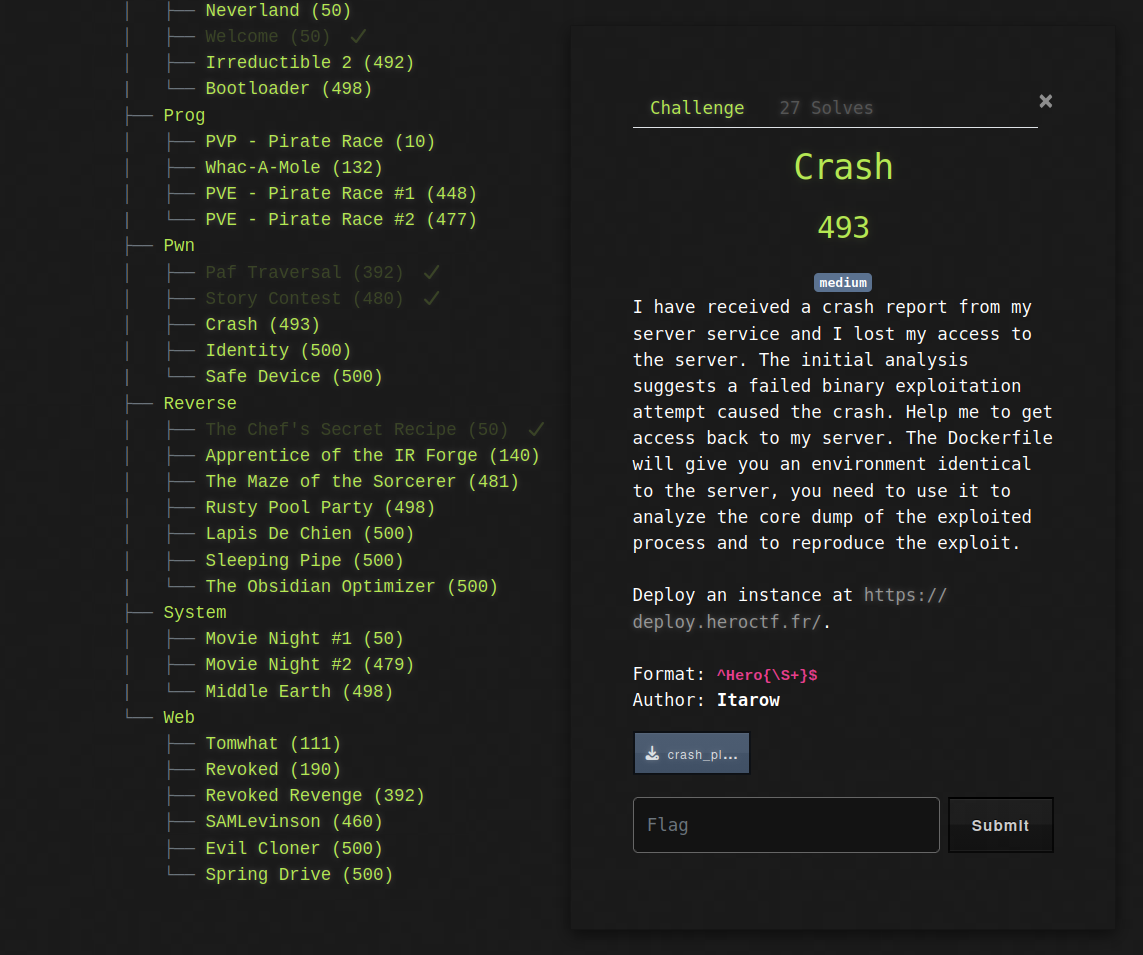The height and width of the screenshot is (955, 1143).
Task: Download the crash_pl... attachment file
Action: 692,754
